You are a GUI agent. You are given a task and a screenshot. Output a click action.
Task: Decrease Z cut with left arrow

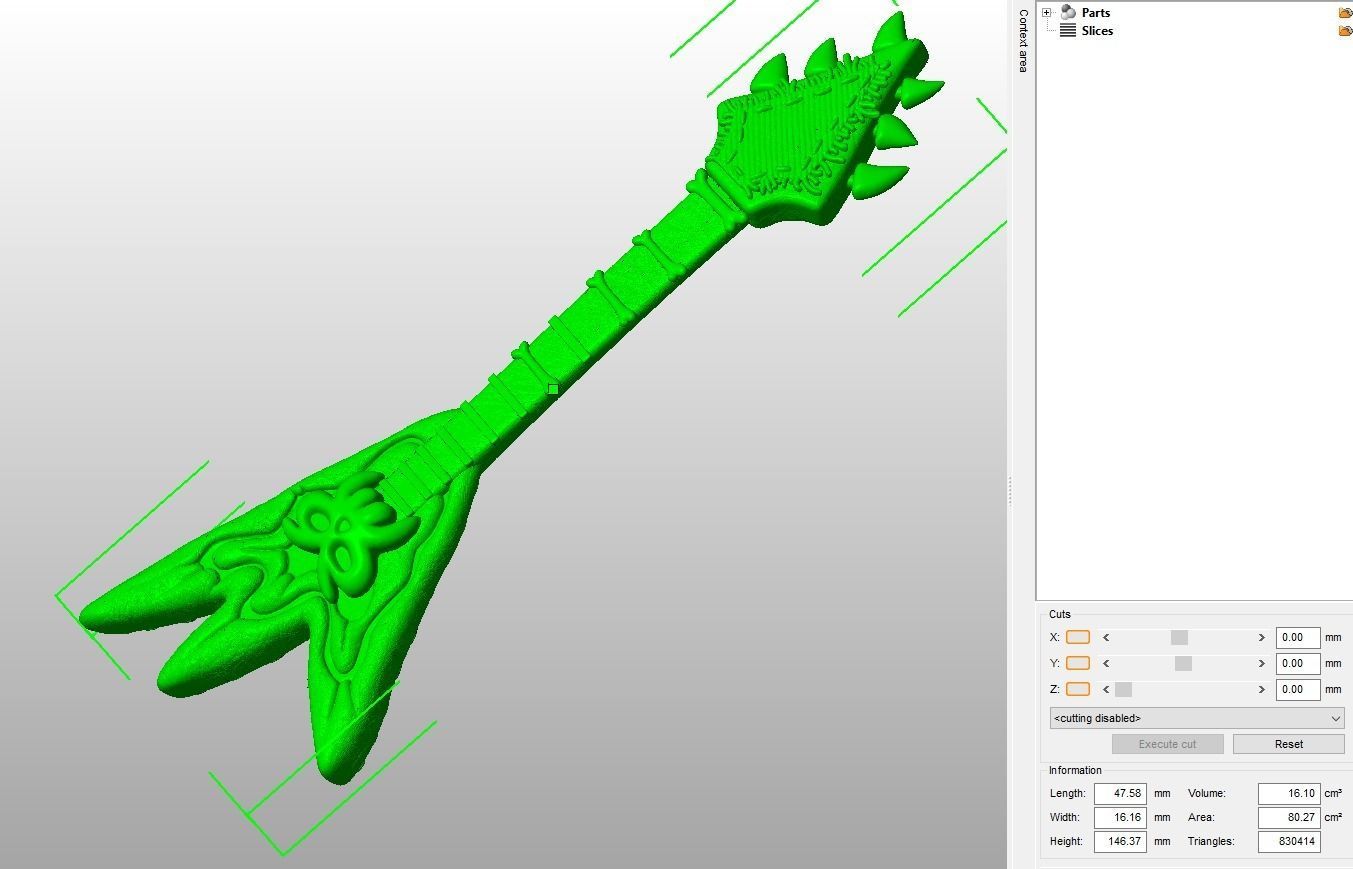(1106, 689)
